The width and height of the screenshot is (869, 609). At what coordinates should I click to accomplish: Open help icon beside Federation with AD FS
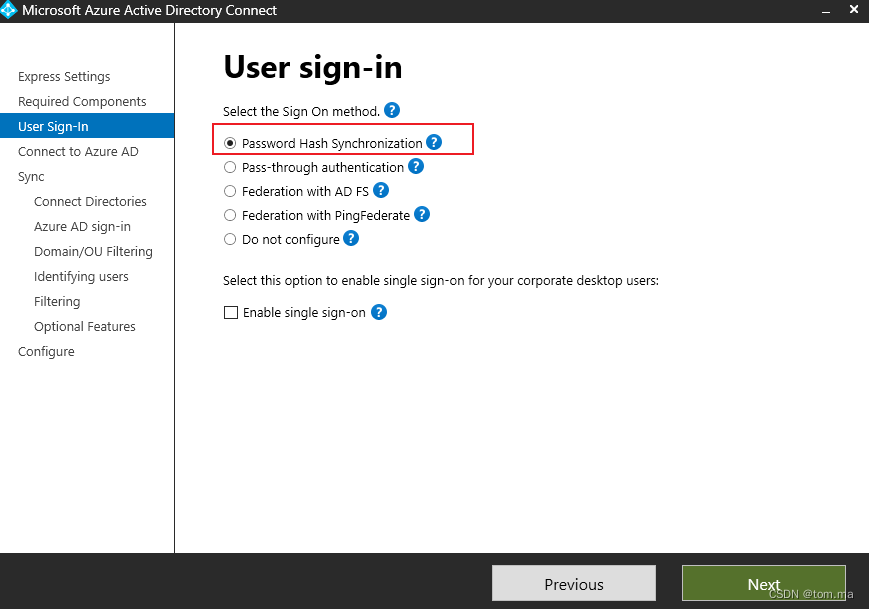[381, 191]
